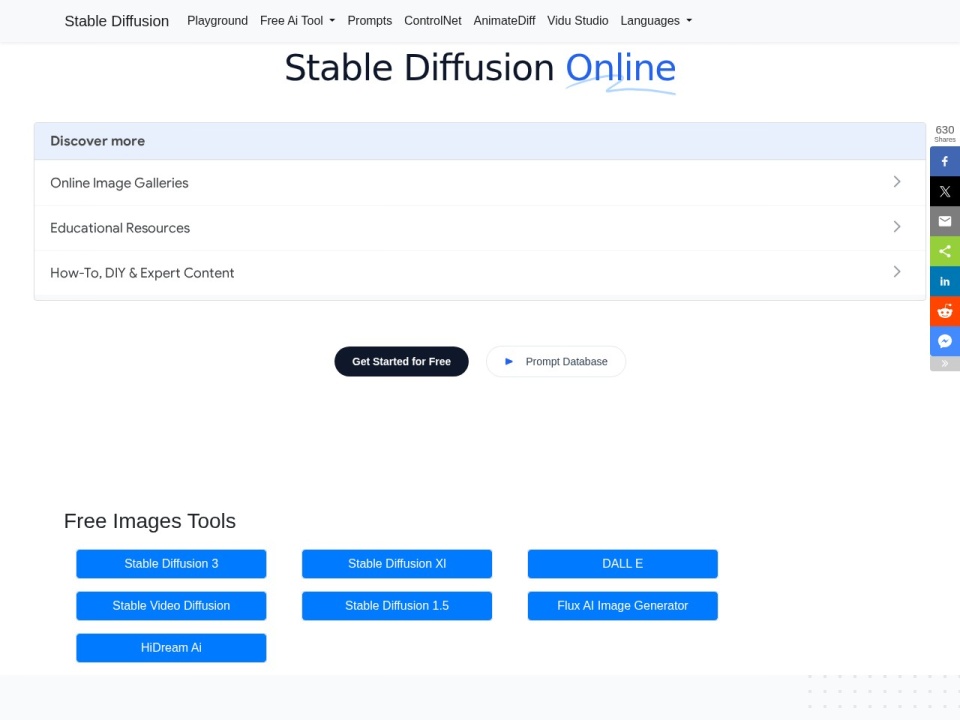Click the Free Images Tools heading
Viewport: 960px width, 720px height.
[149, 521]
